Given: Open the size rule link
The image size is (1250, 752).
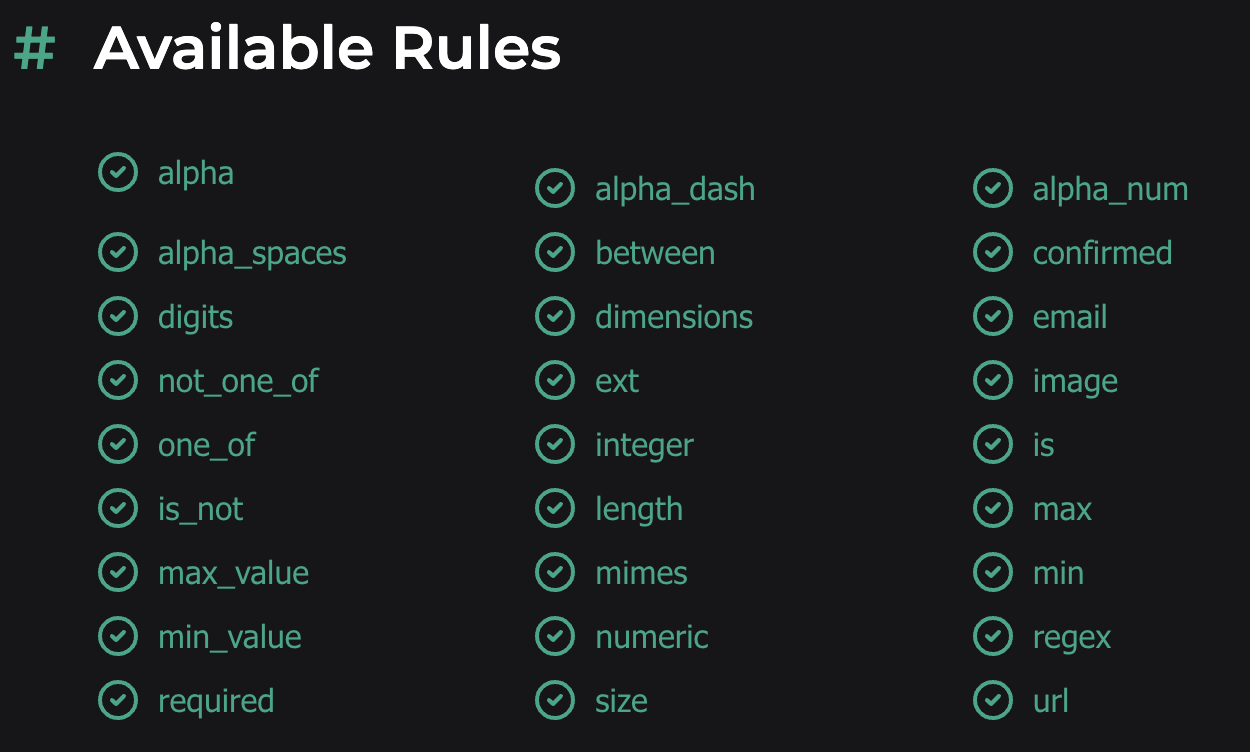Looking at the screenshot, I should [x=621, y=701].
